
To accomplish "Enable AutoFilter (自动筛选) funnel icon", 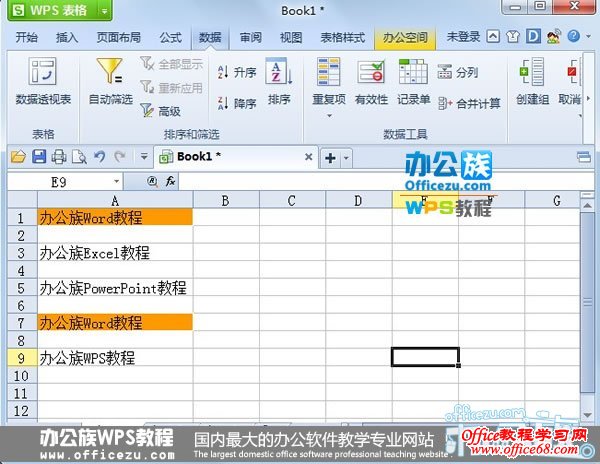I will coord(110,81).
